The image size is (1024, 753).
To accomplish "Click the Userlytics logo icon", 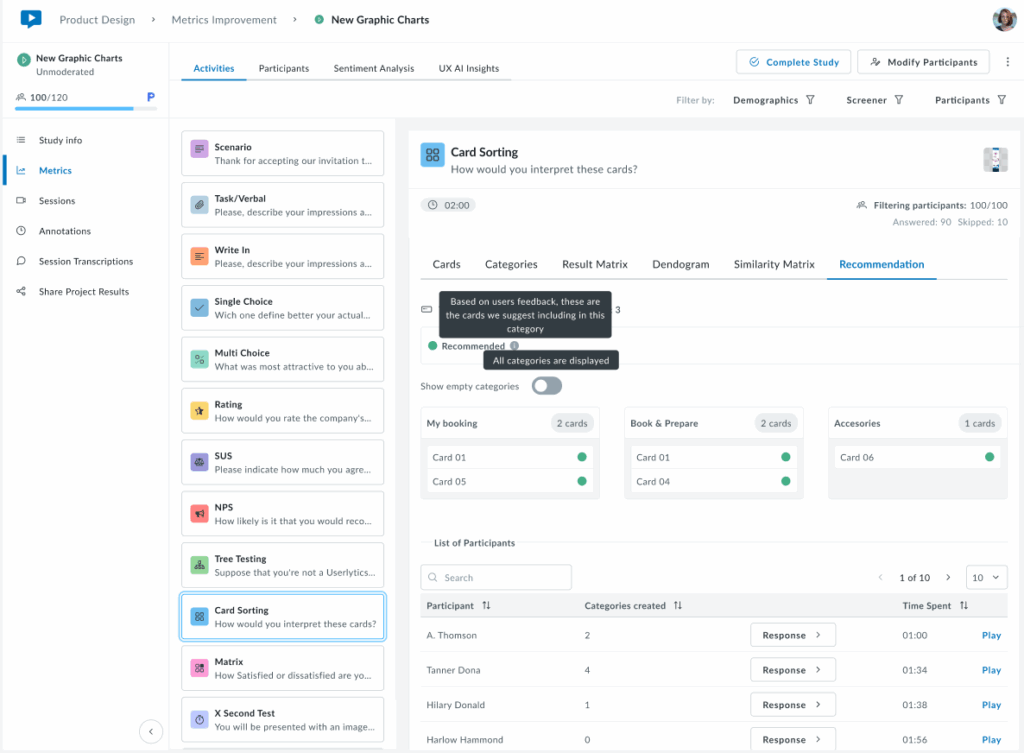I will pyautogui.click(x=31, y=19).
